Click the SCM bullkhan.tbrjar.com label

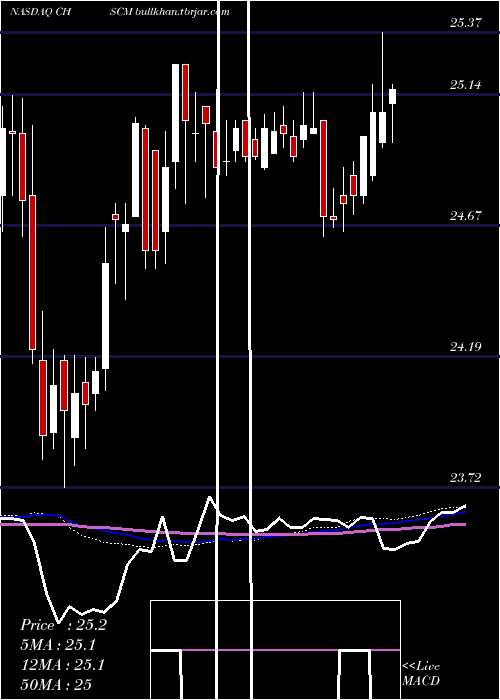[170, 12]
